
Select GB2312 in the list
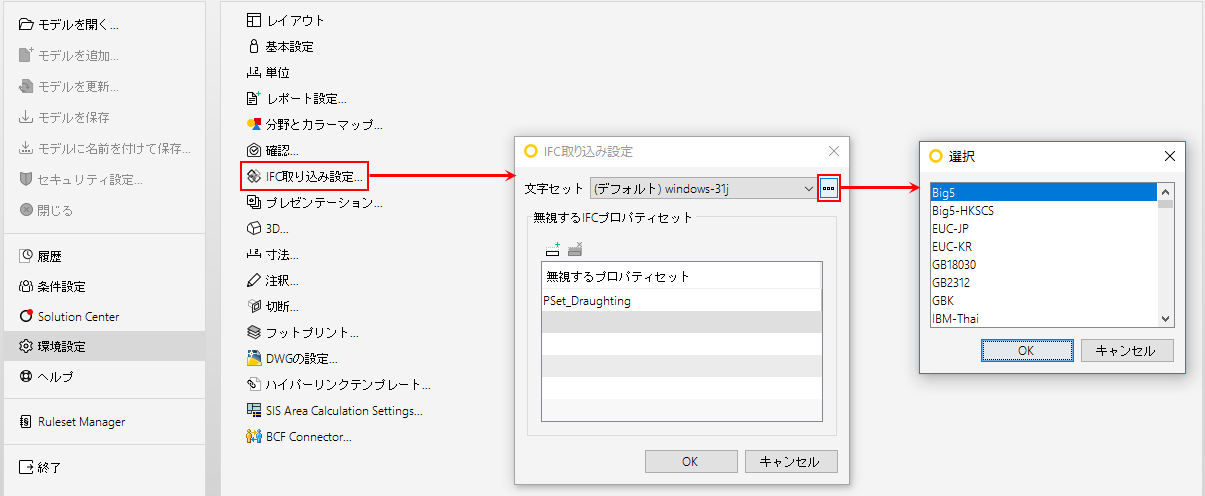(x=1044, y=282)
